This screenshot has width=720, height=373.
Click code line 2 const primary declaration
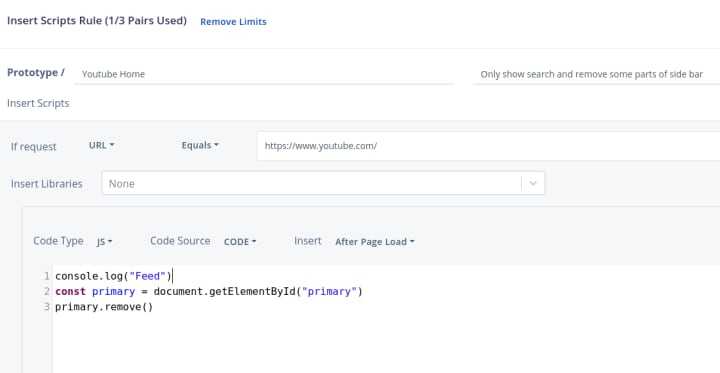[x=209, y=292]
